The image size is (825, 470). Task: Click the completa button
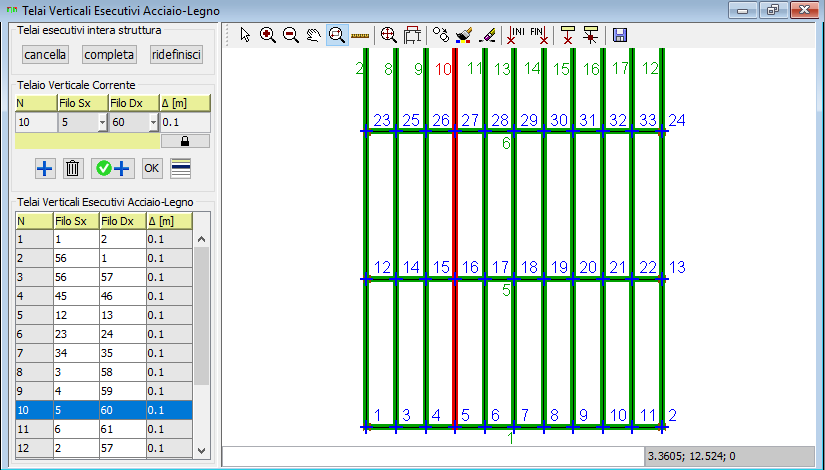pos(109,55)
